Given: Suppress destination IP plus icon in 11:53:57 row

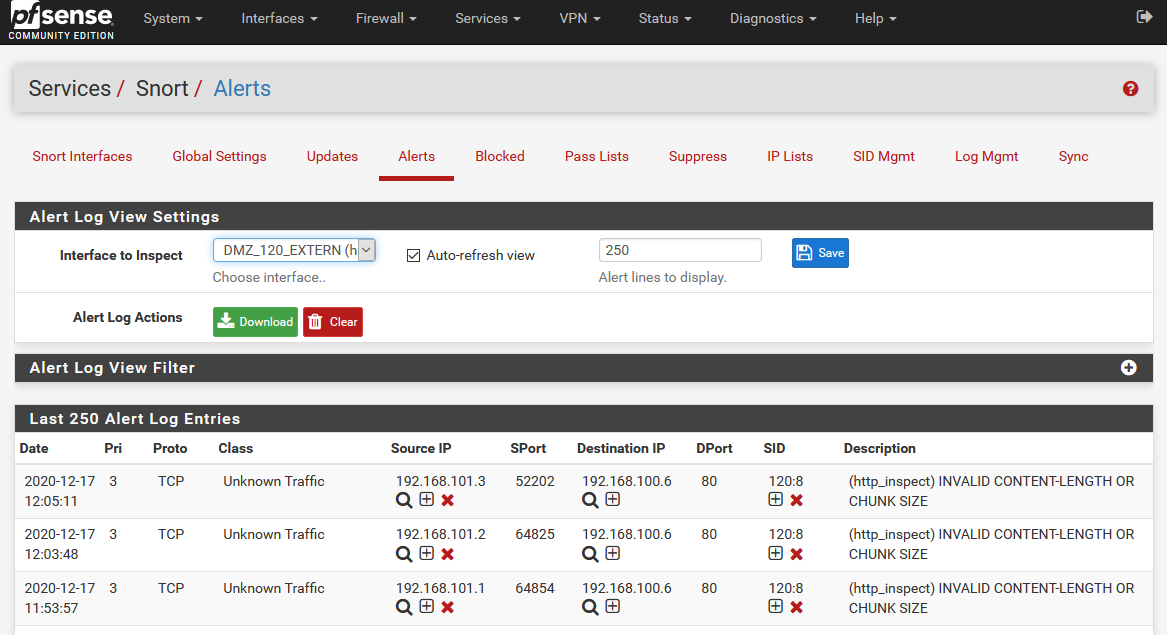Looking at the screenshot, I should [613, 607].
